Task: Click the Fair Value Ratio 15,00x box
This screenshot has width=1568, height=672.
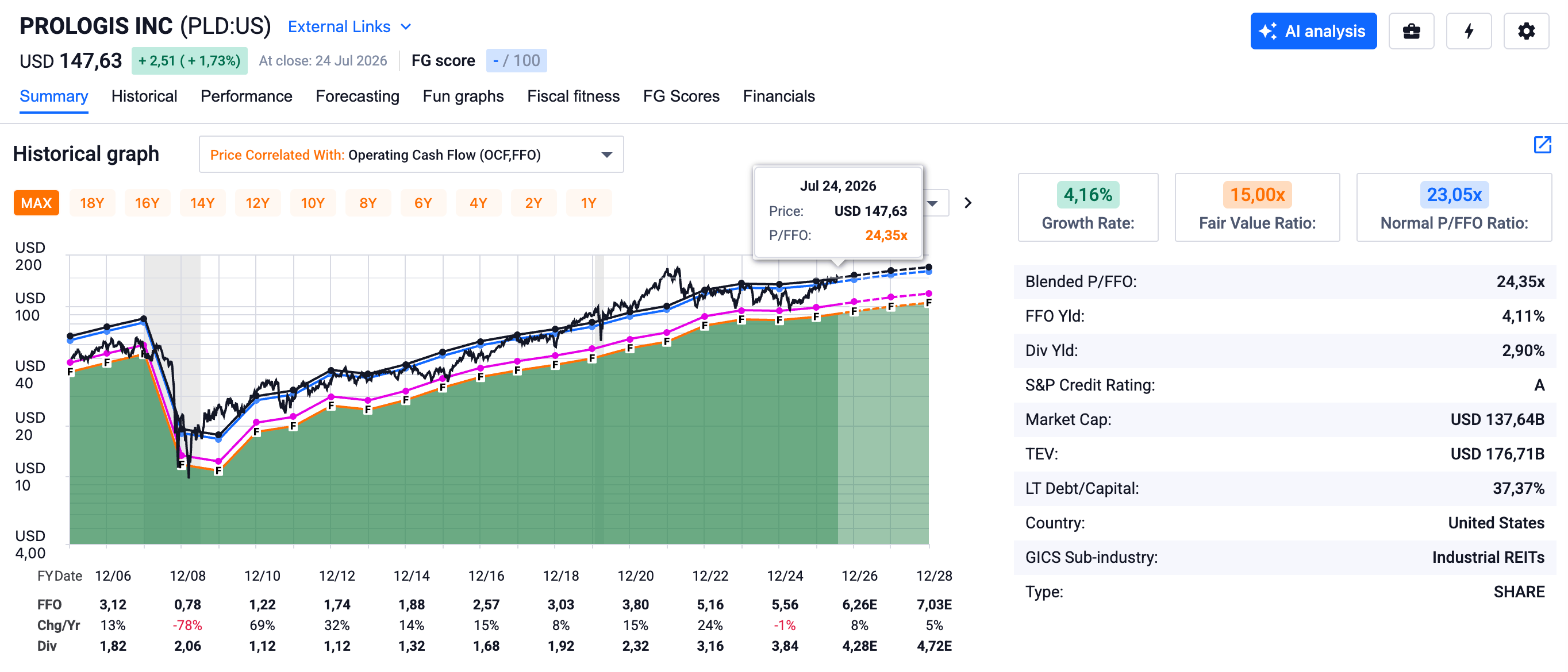Action: pos(1257,207)
